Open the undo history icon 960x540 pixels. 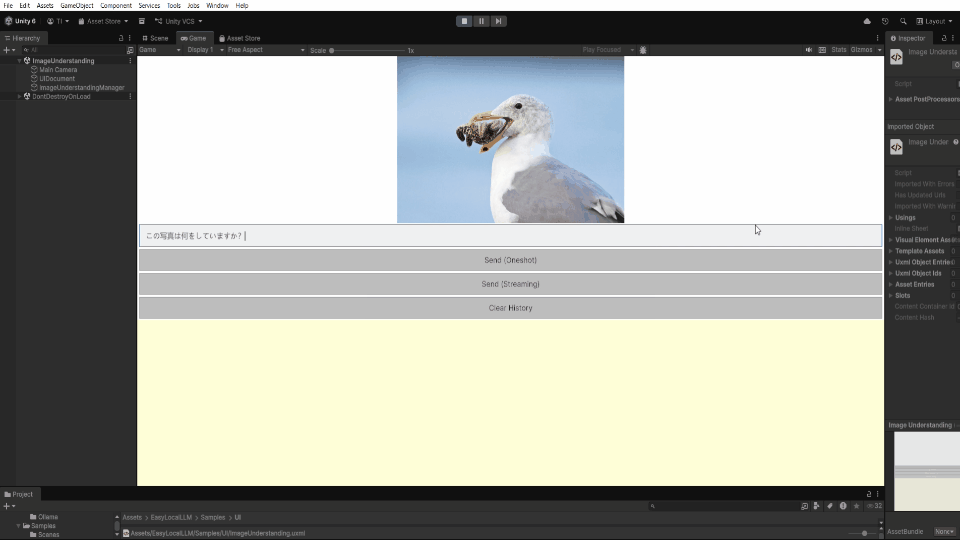point(885,21)
